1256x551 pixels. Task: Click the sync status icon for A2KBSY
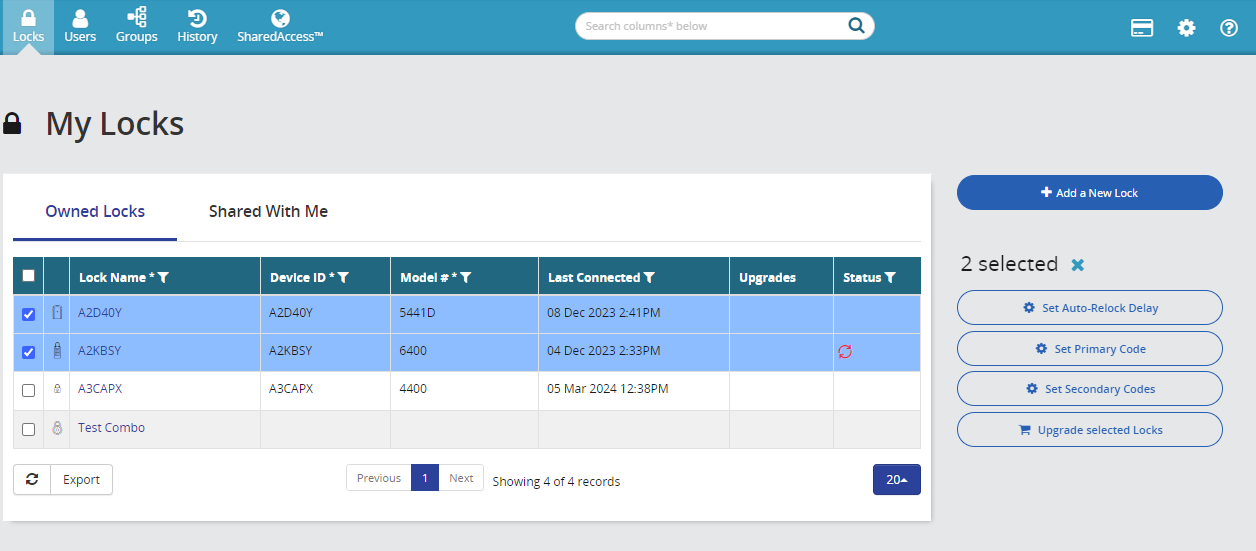pos(845,352)
